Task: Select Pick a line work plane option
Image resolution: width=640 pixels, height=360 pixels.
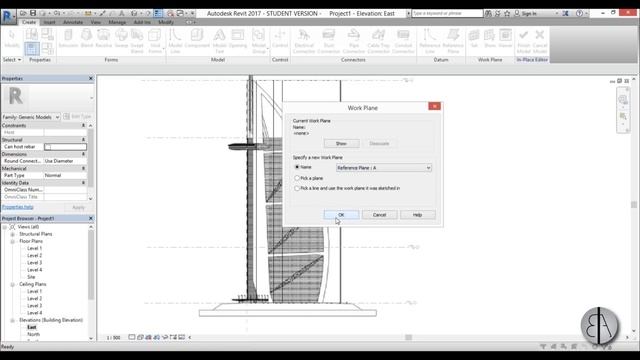Action: tap(297, 188)
